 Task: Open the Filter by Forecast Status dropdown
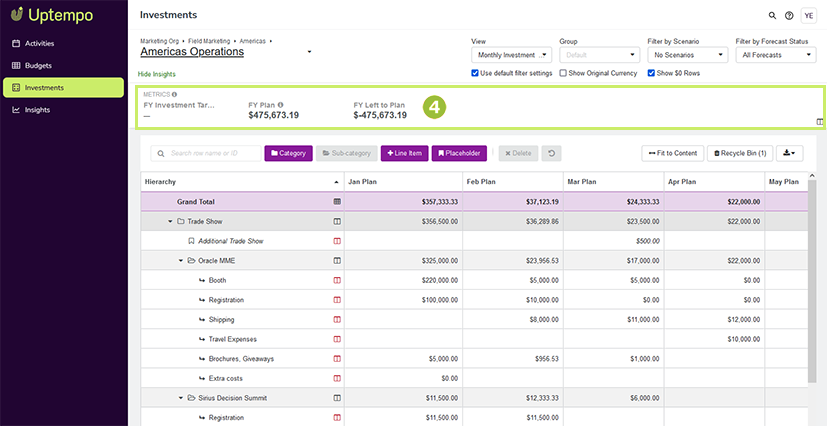pyautogui.click(x=776, y=55)
